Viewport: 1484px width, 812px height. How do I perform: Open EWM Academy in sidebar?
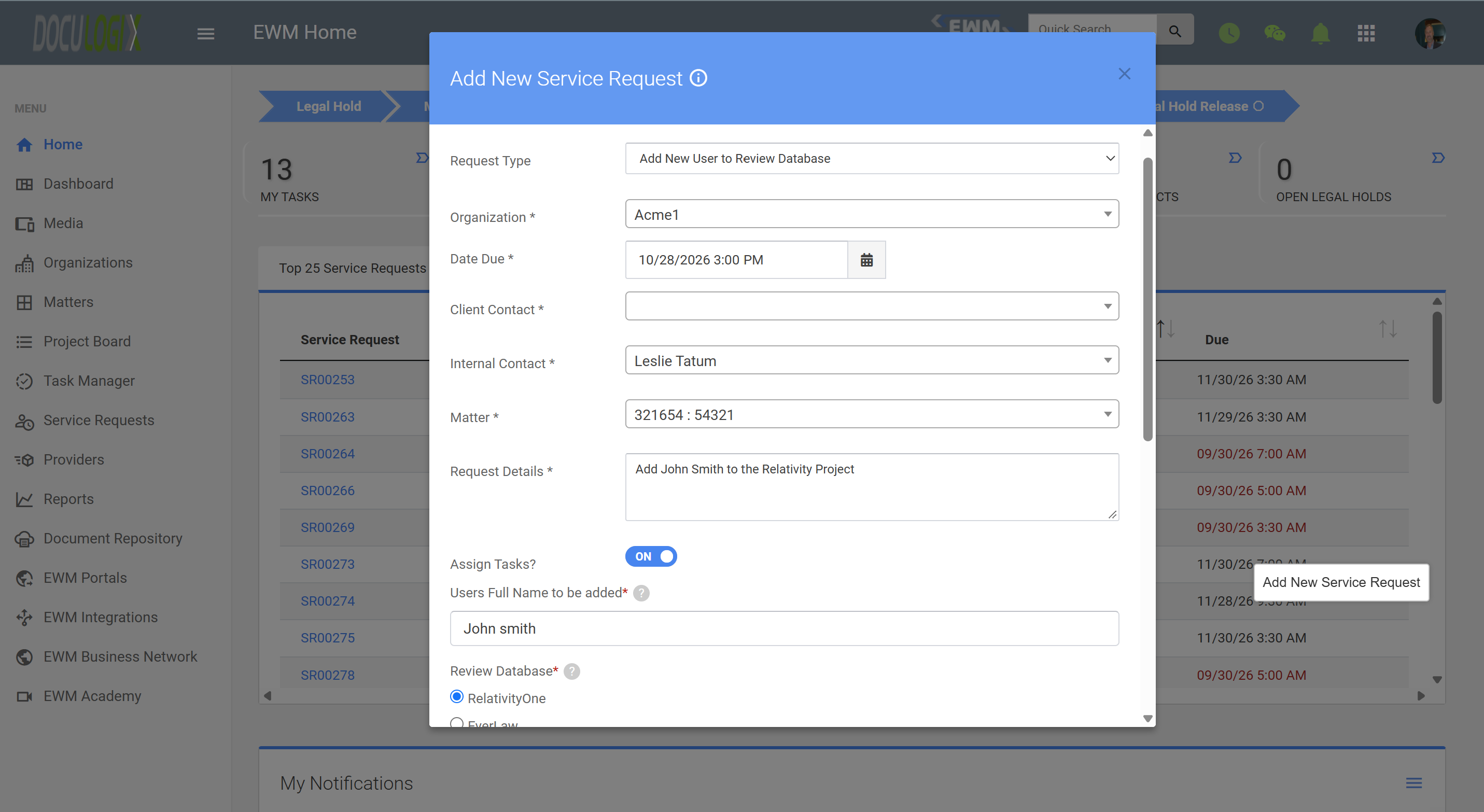click(92, 696)
